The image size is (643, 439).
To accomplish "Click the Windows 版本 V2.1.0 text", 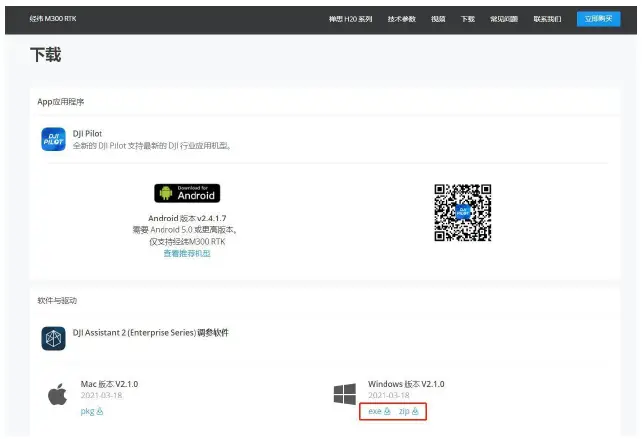I will 406,384.
